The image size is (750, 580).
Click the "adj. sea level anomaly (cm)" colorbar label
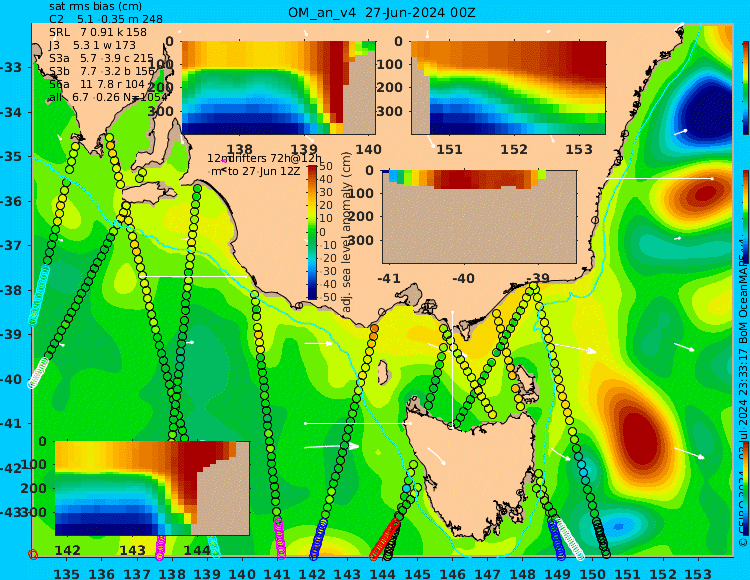[x=347, y=232]
